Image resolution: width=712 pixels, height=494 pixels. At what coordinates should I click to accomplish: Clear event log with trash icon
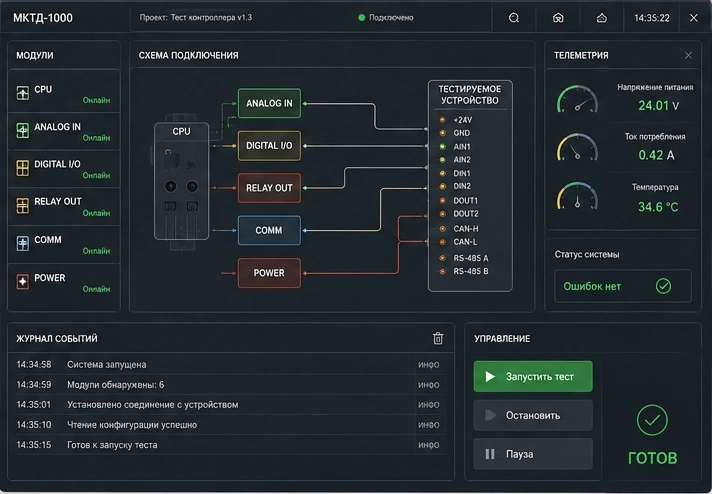[438, 338]
